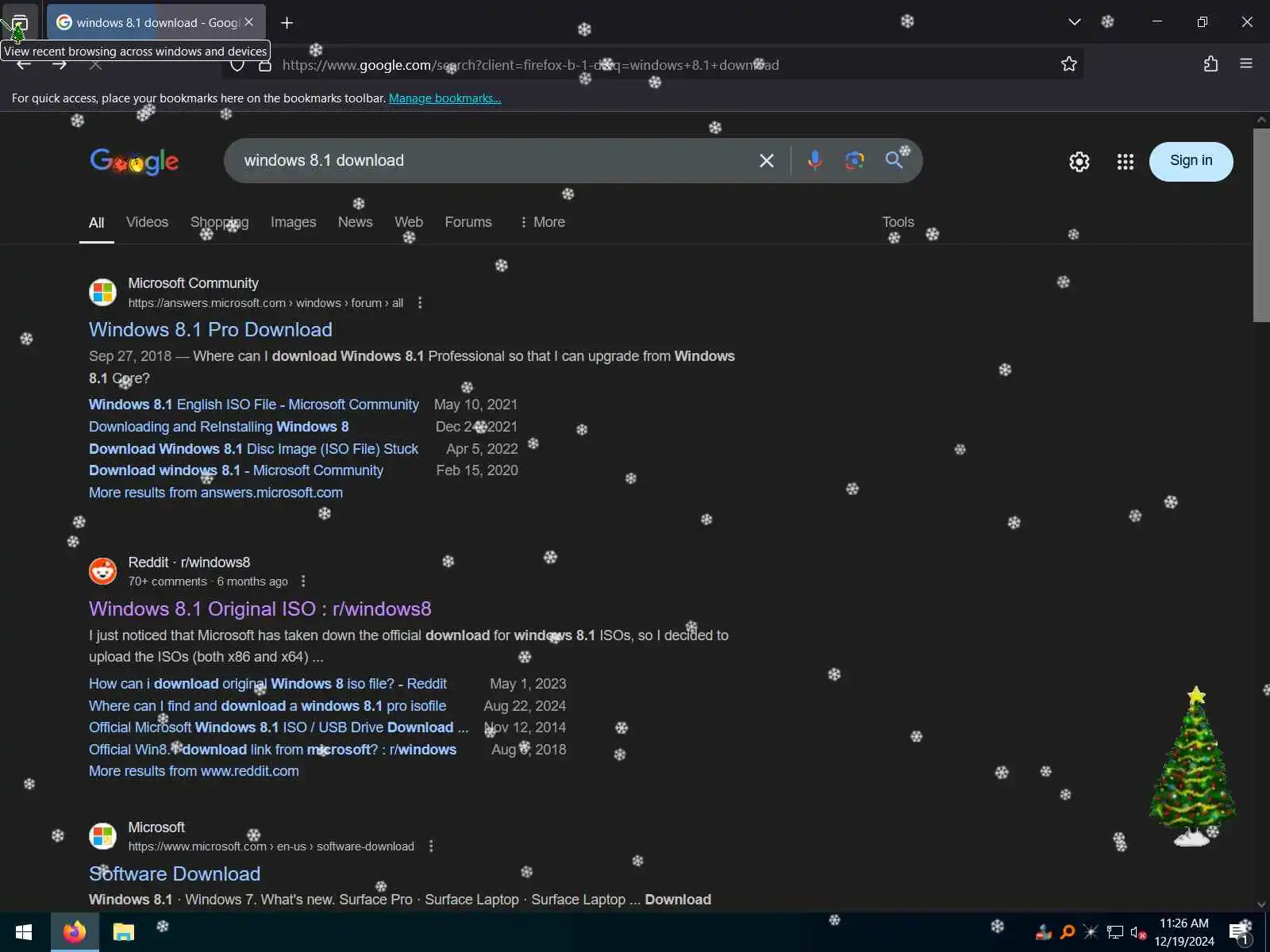List all tabs dropdown arrow

1075,22
